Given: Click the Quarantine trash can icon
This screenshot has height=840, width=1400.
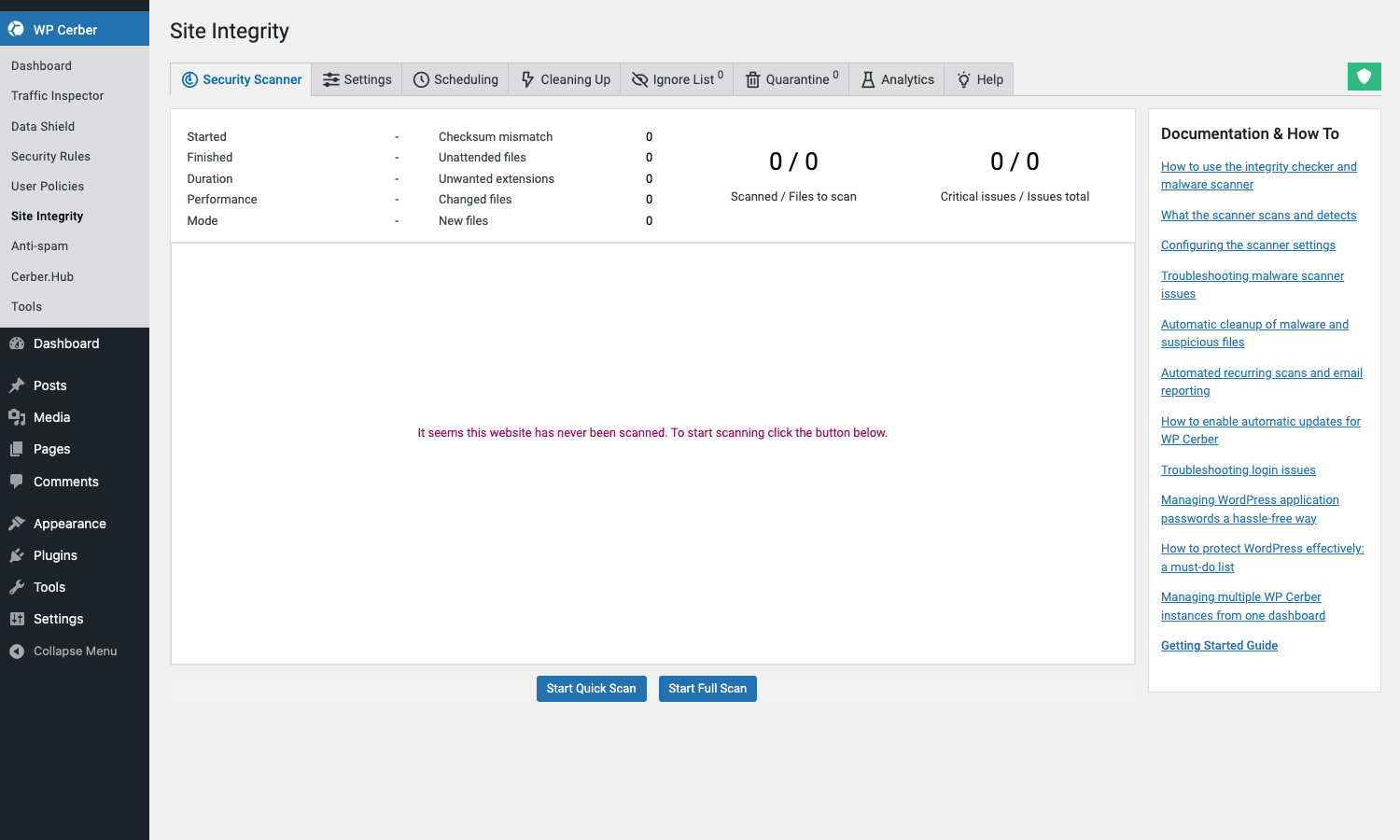Looking at the screenshot, I should point(752,79).
